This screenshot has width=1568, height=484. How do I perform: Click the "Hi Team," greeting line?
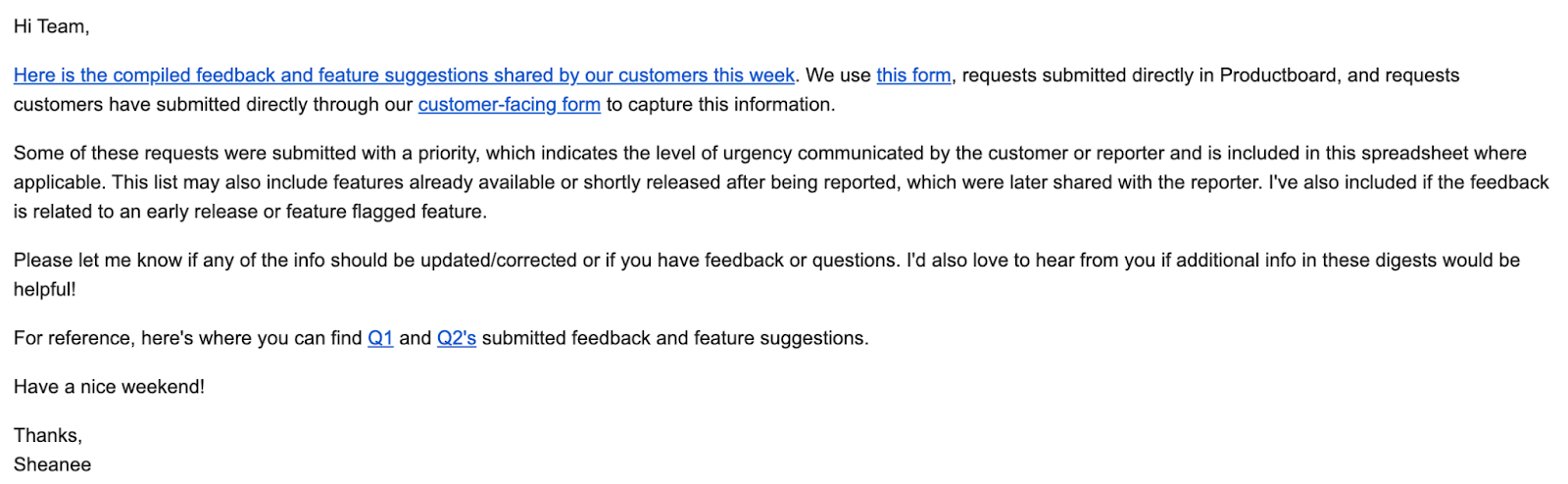[x=51, y=26]
